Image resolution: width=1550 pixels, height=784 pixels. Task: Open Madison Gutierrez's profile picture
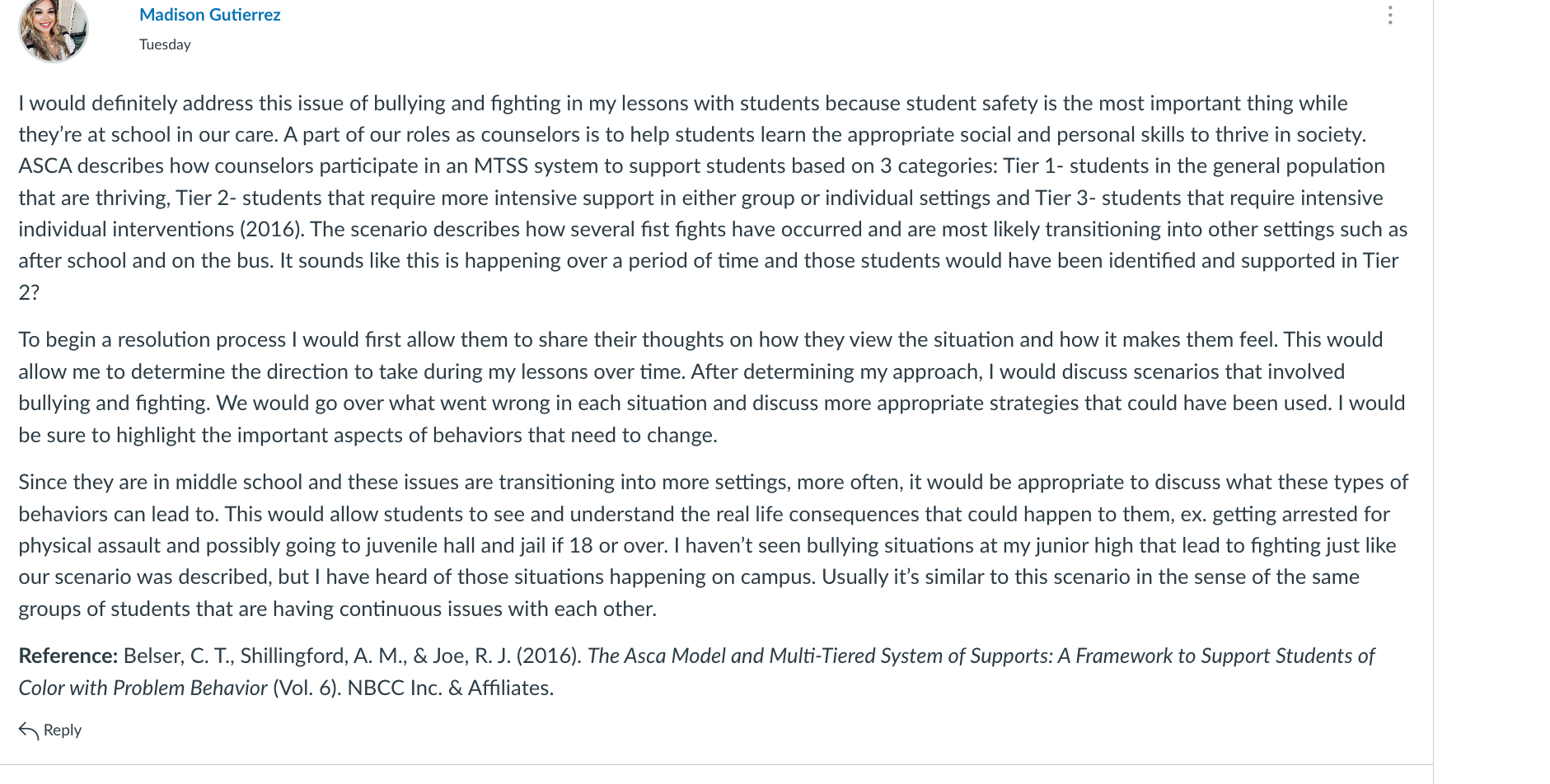tap(54, 30)
